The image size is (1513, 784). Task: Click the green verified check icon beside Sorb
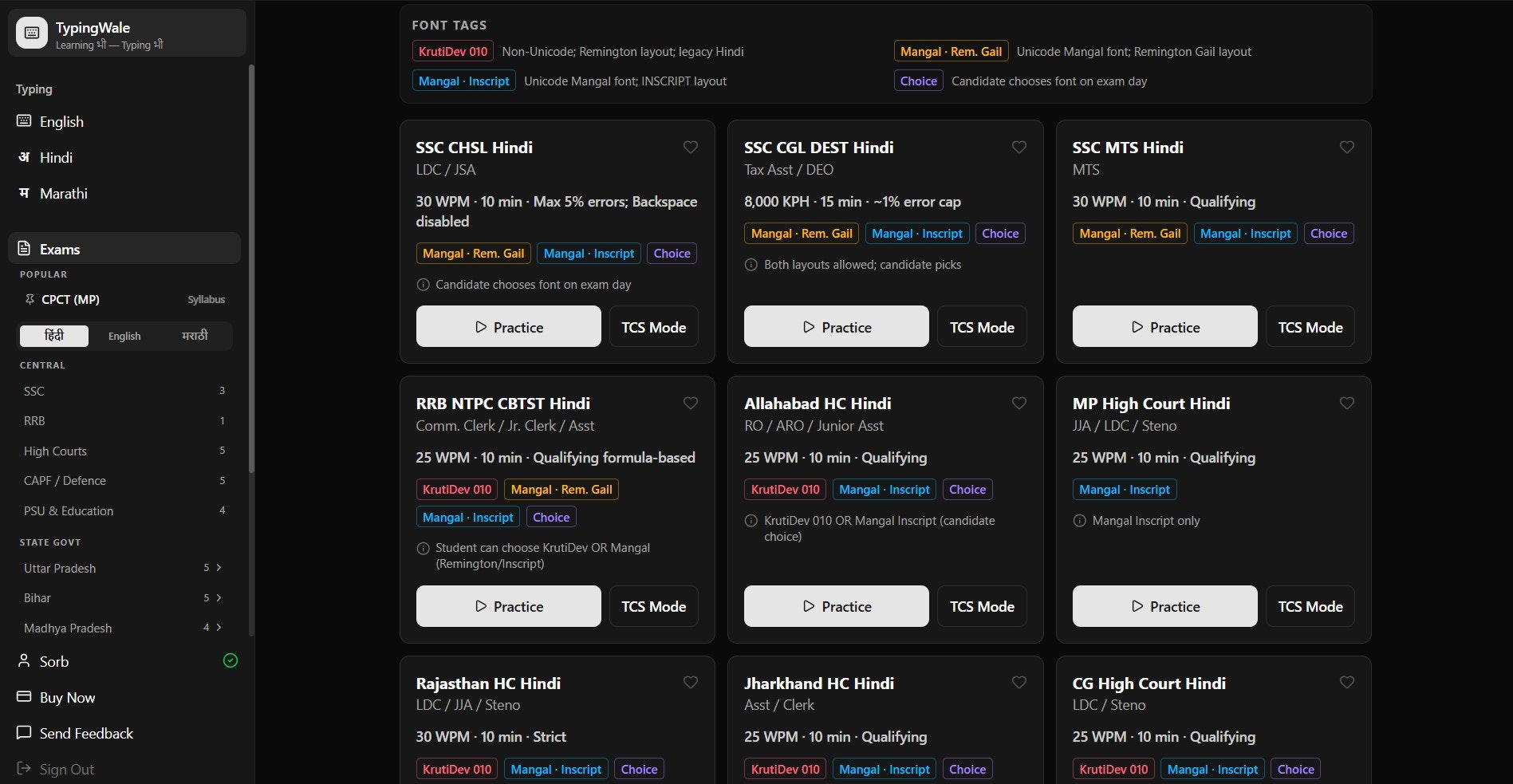(230, 660)
